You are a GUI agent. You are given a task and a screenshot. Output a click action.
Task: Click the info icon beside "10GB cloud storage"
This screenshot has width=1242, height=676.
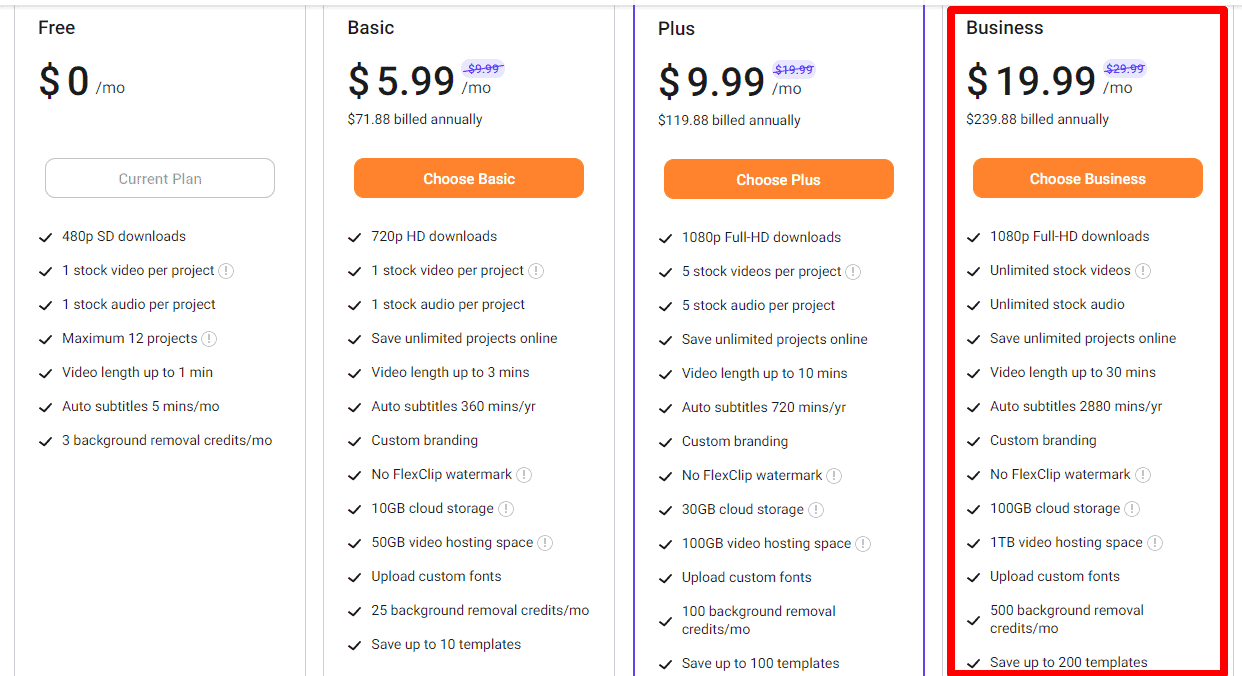point(506,508)
